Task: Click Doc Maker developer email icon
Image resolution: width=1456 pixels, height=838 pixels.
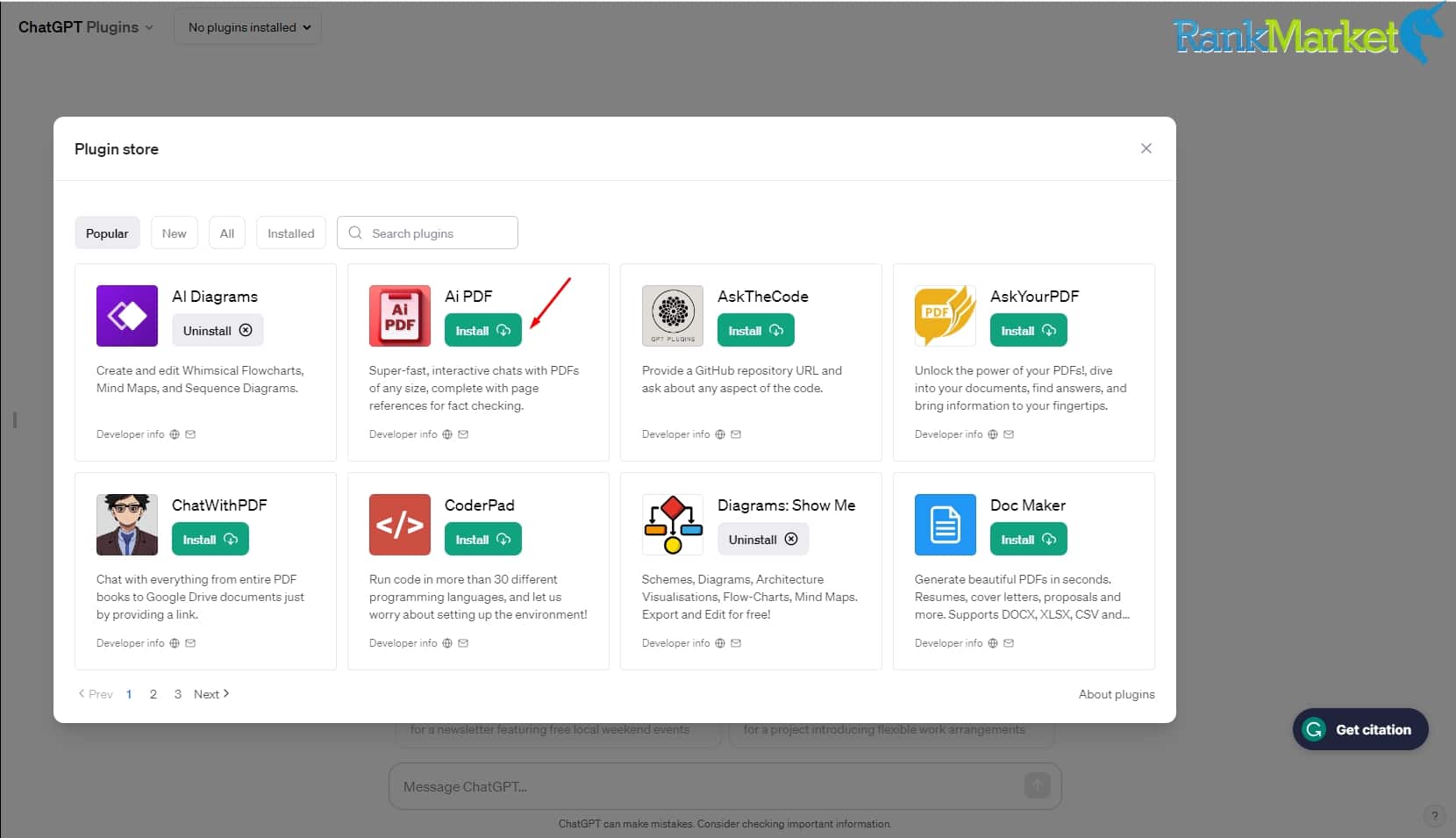Action: tap(1009, 643)
